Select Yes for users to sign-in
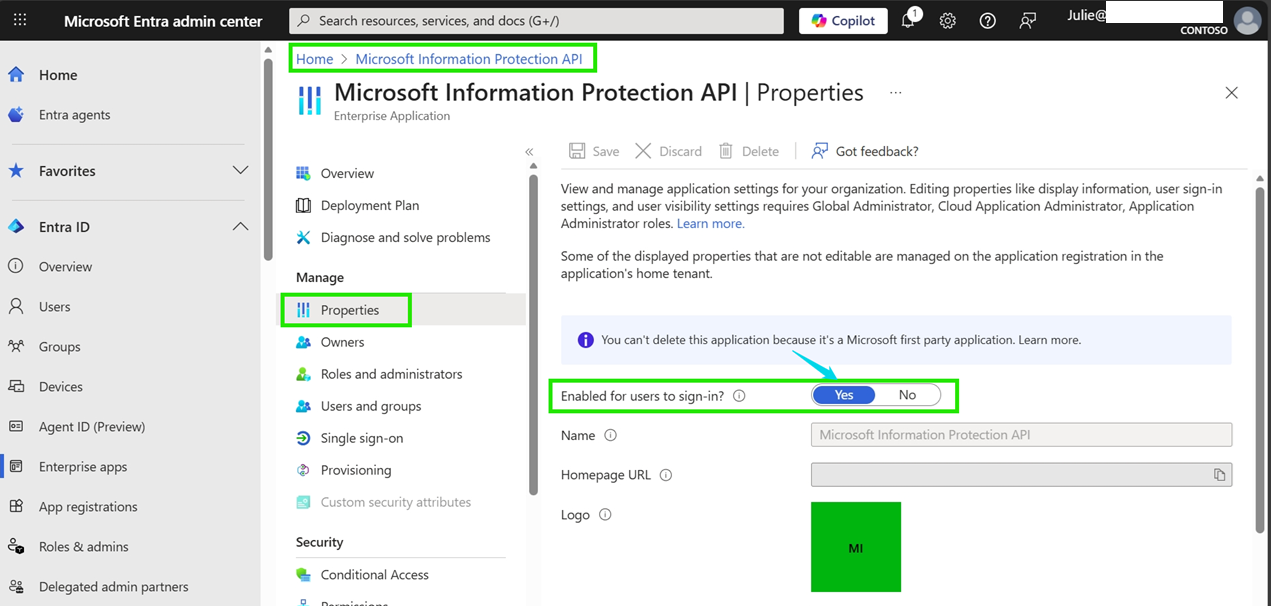The width and height of the screenshot is (1271, 606). pyautogui.click(x=844, y=395)
